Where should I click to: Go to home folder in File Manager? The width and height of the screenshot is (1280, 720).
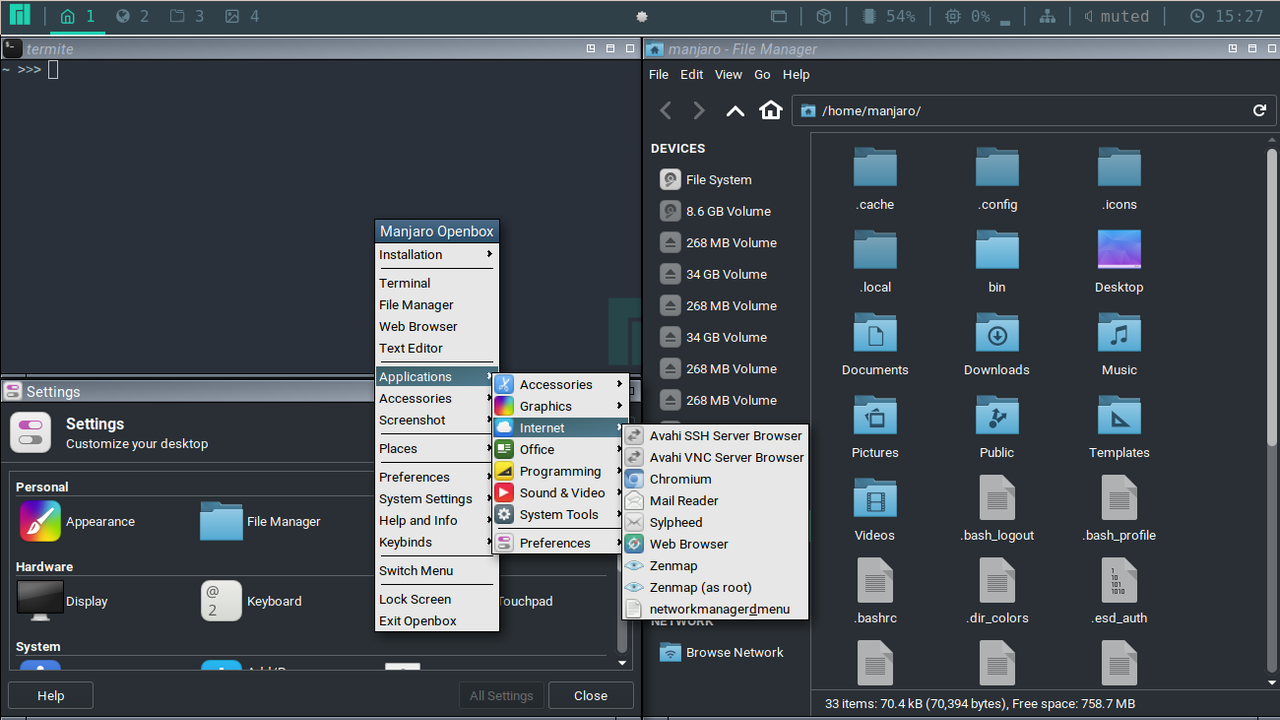[x=770, y=110]
